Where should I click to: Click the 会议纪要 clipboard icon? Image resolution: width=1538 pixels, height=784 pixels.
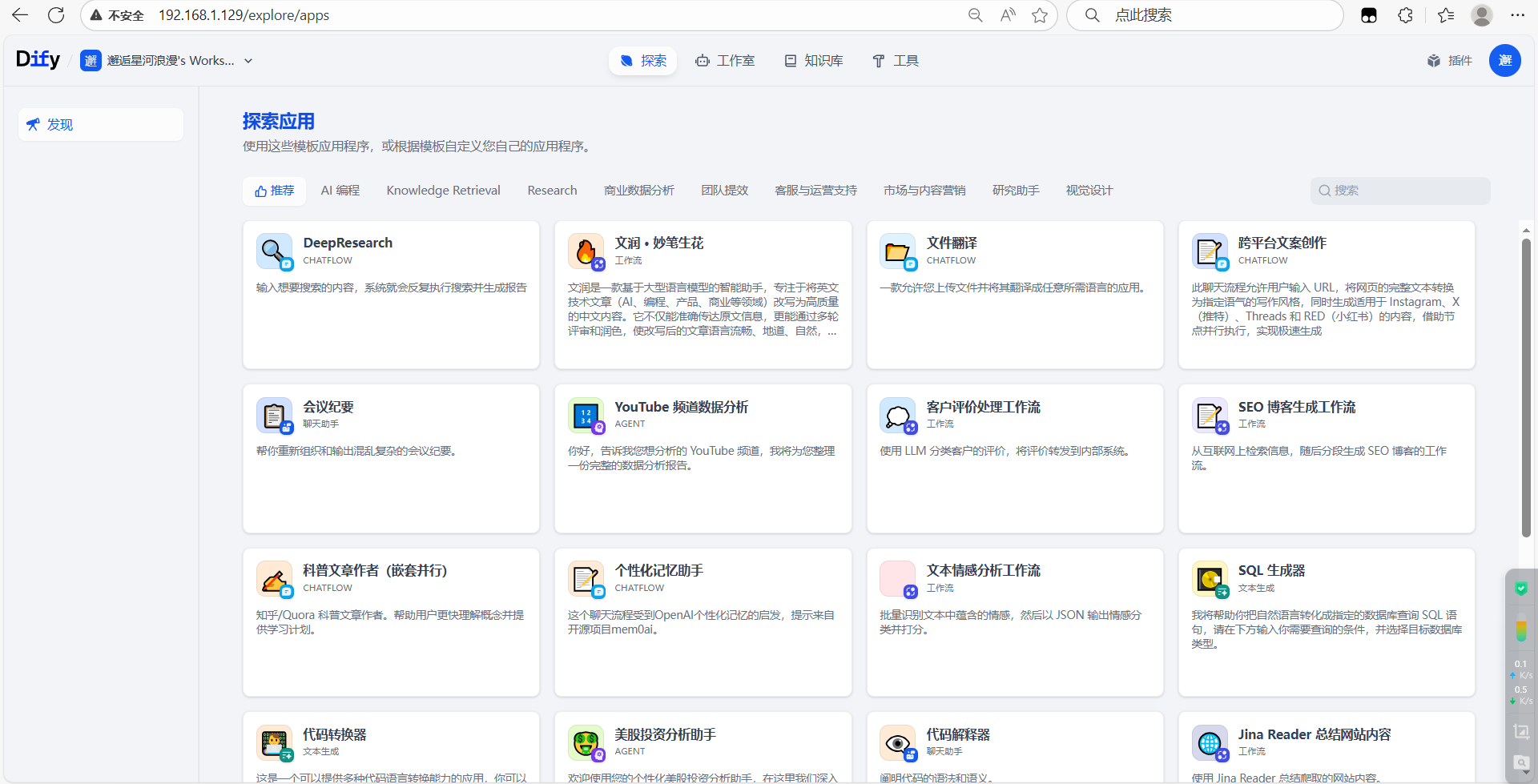coord(274,416)
